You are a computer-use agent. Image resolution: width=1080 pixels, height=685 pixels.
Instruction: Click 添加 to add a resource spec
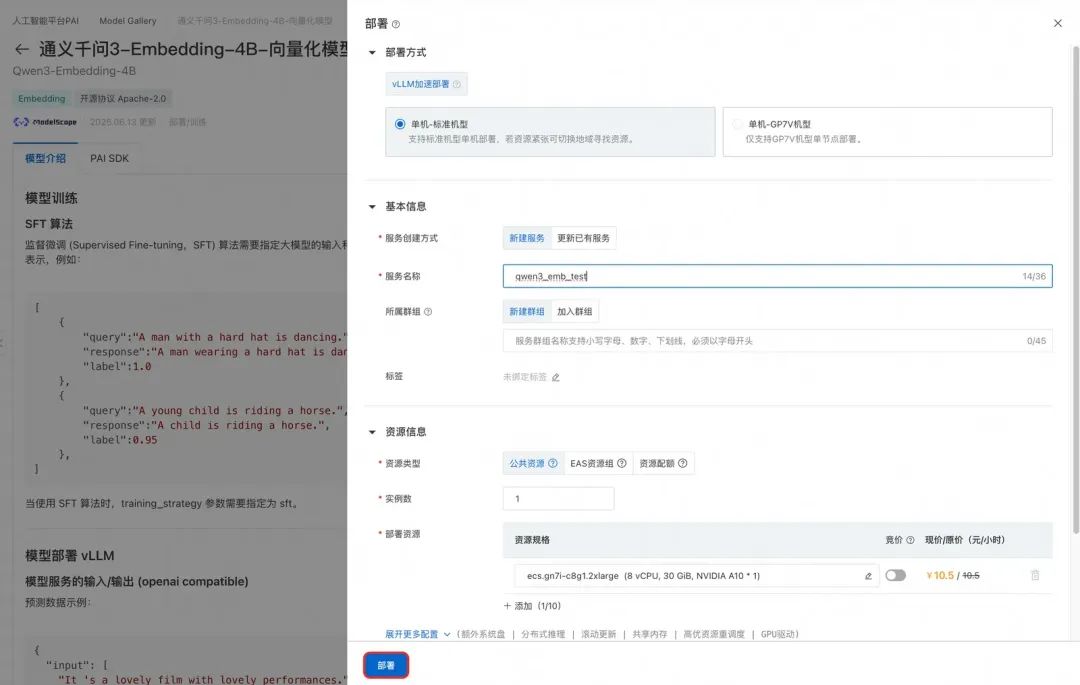point(532,606)
